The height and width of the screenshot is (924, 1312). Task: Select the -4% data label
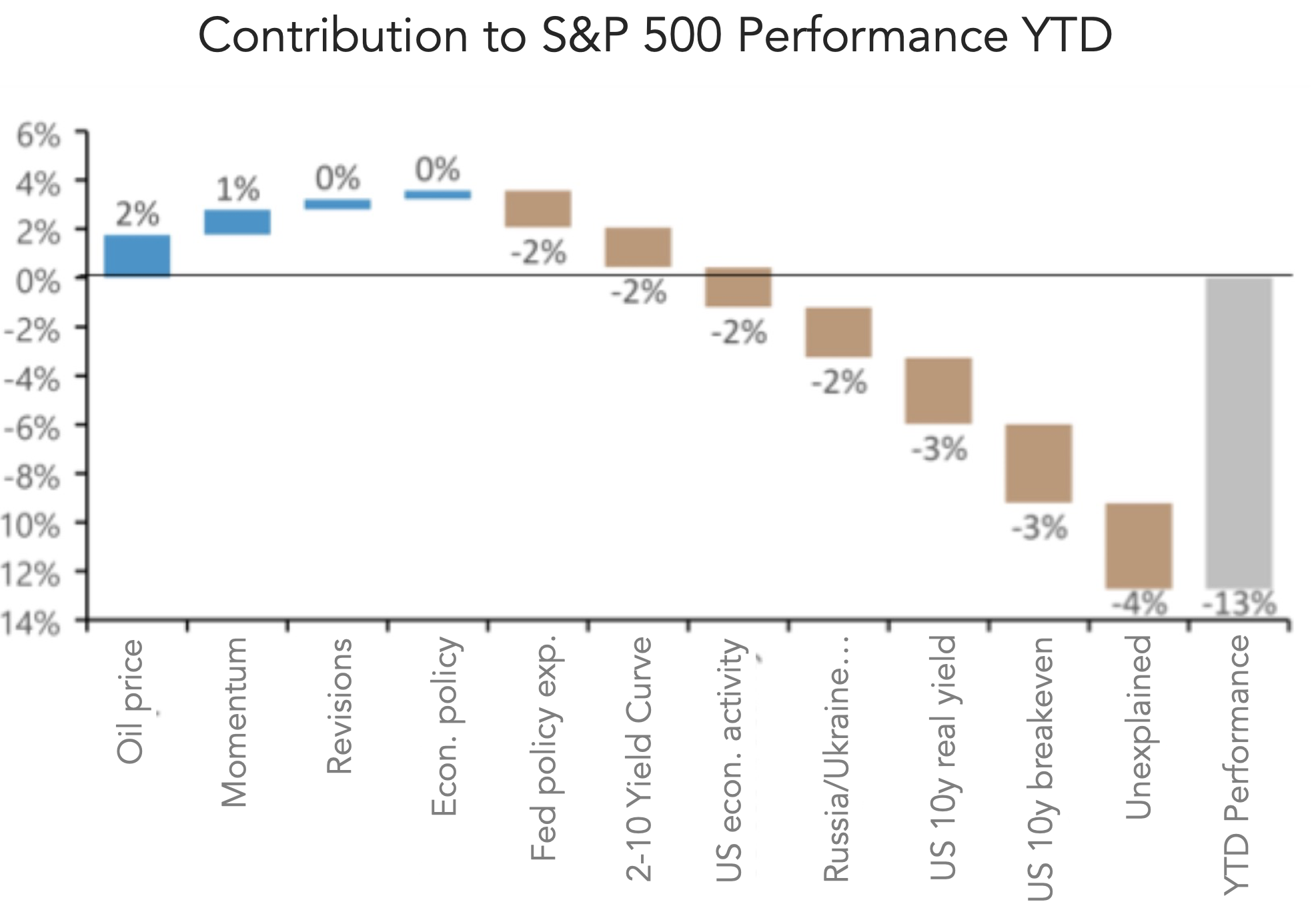point(1139,604)
